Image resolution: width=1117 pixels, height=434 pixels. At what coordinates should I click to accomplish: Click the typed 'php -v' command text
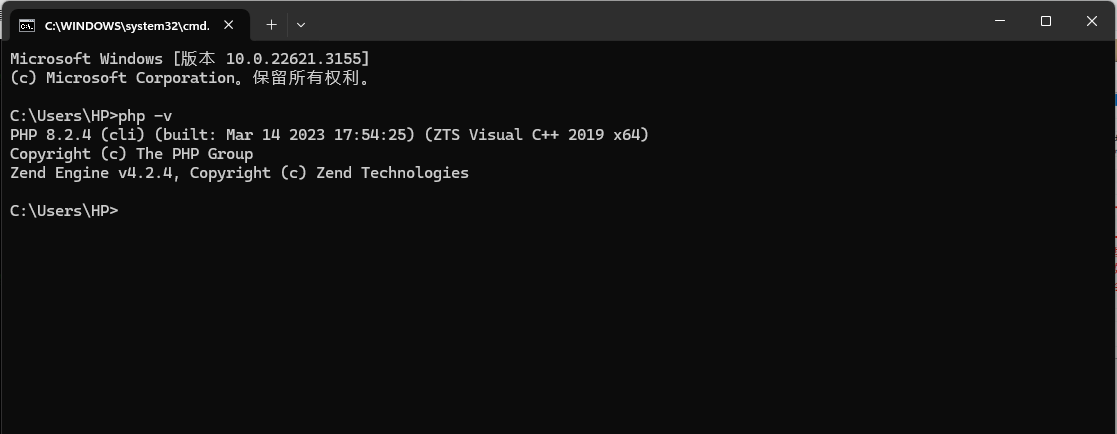pyautogui.click(x=145, y=115)
